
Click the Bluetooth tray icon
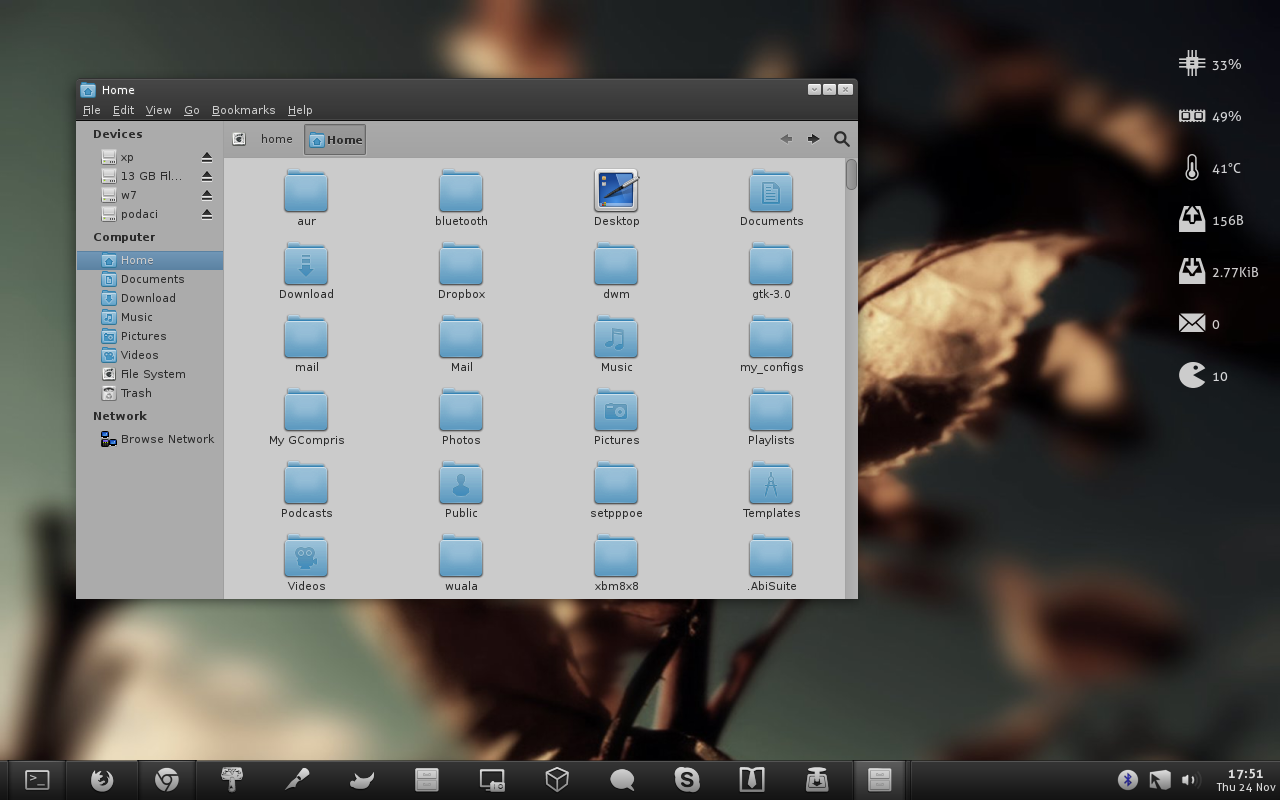(1127, 779)
